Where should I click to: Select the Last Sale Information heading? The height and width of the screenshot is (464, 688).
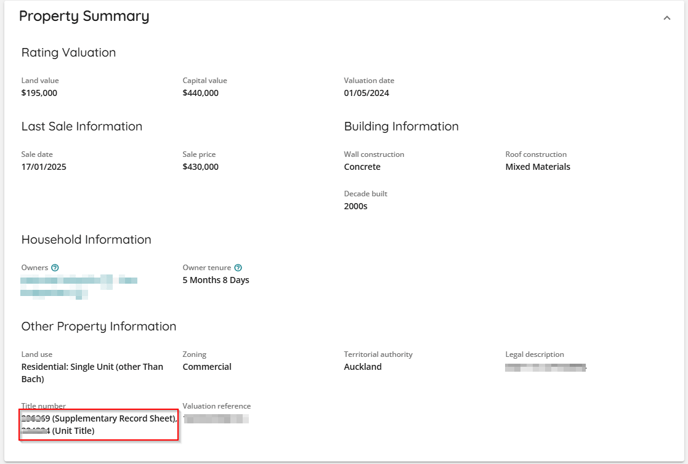[x=82, y=126]
